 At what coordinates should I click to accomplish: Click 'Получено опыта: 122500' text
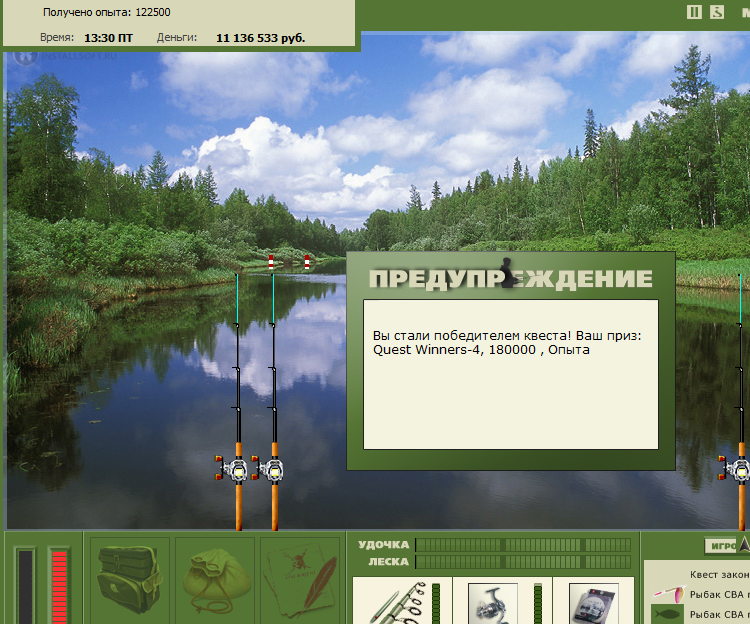coord(107,12)
